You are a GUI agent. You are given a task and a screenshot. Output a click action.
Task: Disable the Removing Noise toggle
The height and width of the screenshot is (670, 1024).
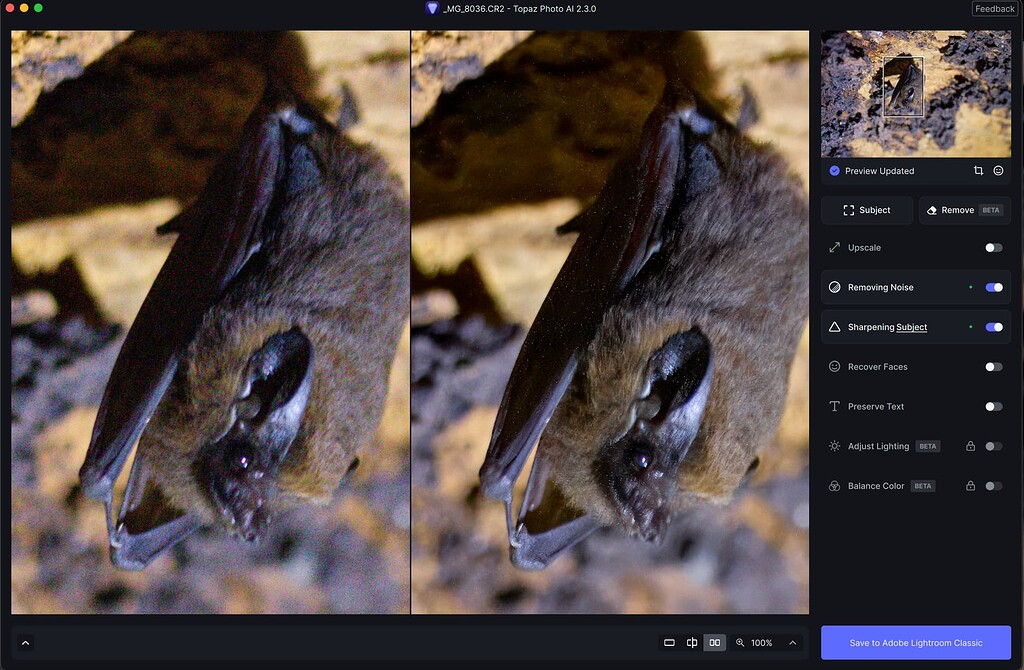[x=993, y=287]
